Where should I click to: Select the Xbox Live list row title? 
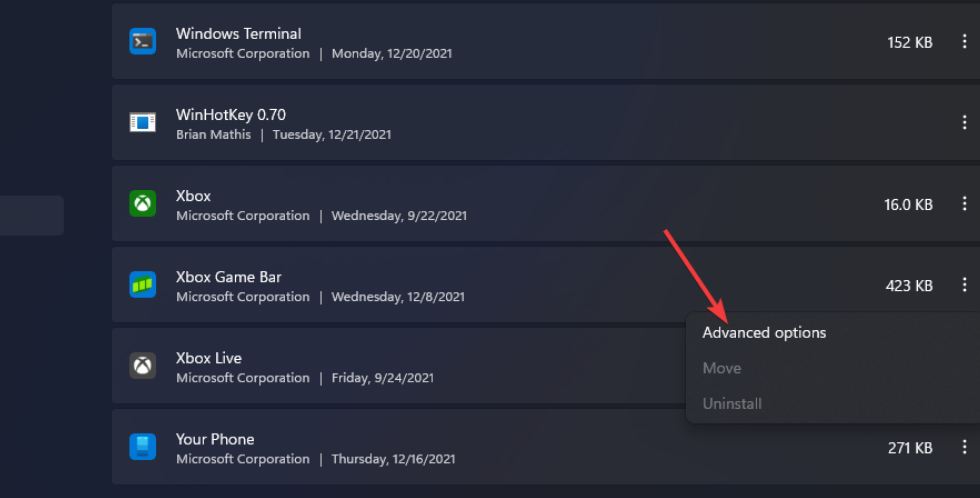pos(208,358)
